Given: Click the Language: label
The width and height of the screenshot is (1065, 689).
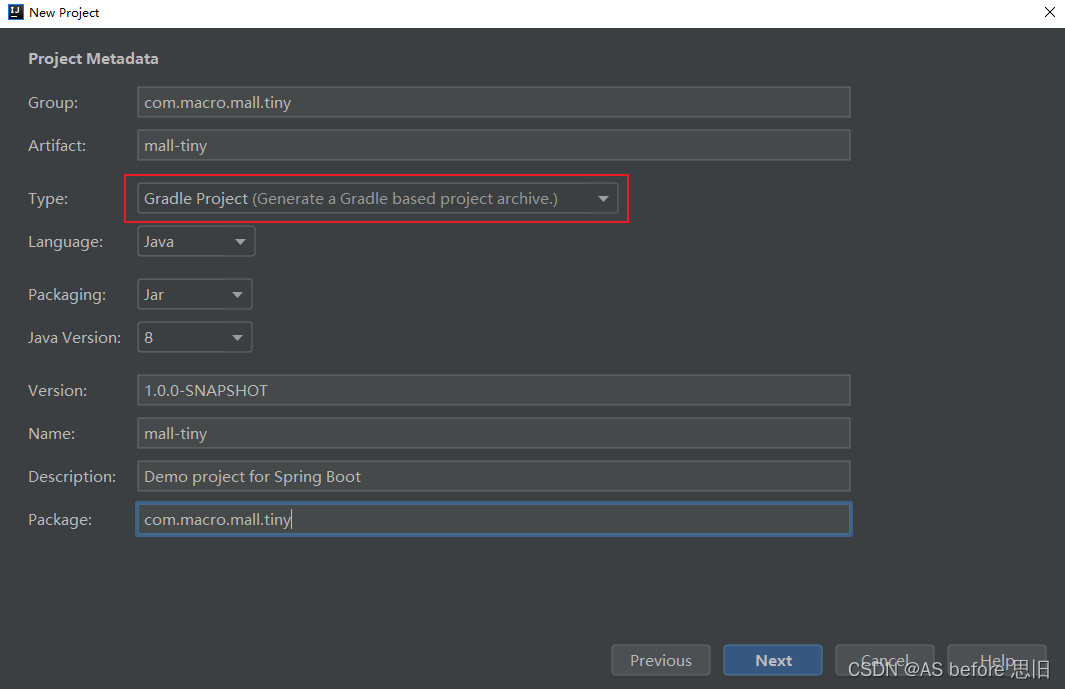Looking at the screenshot, I should click(66, 242).
